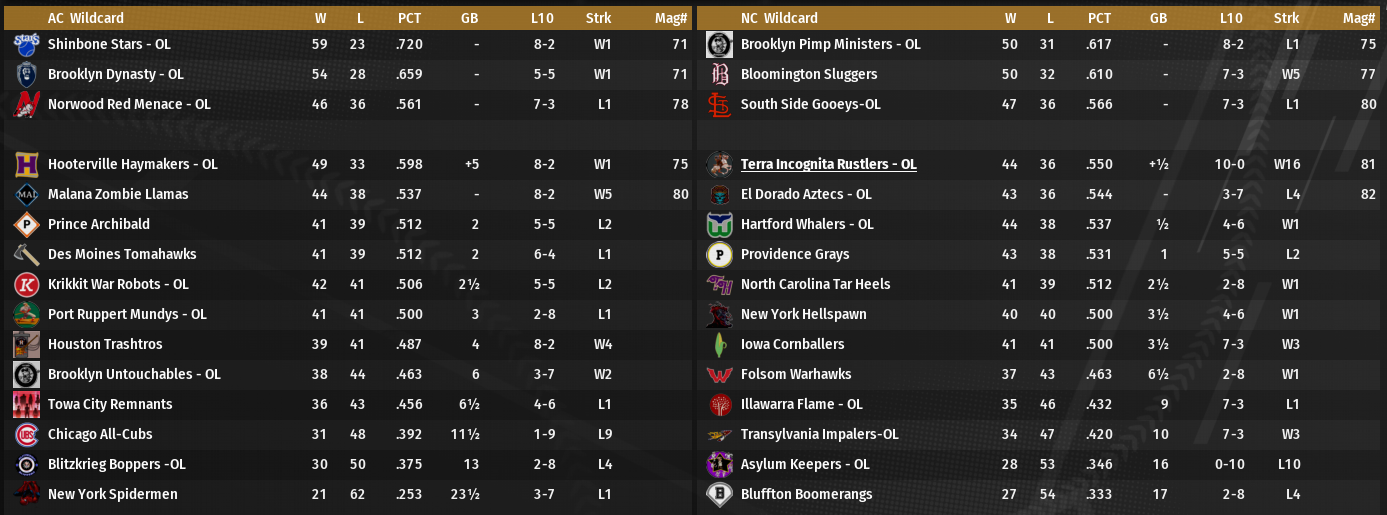This screenshot has width=1387, height=515.
Task: Open the Brooklyn Dynasty team link
Action: (x=115, y=74)
